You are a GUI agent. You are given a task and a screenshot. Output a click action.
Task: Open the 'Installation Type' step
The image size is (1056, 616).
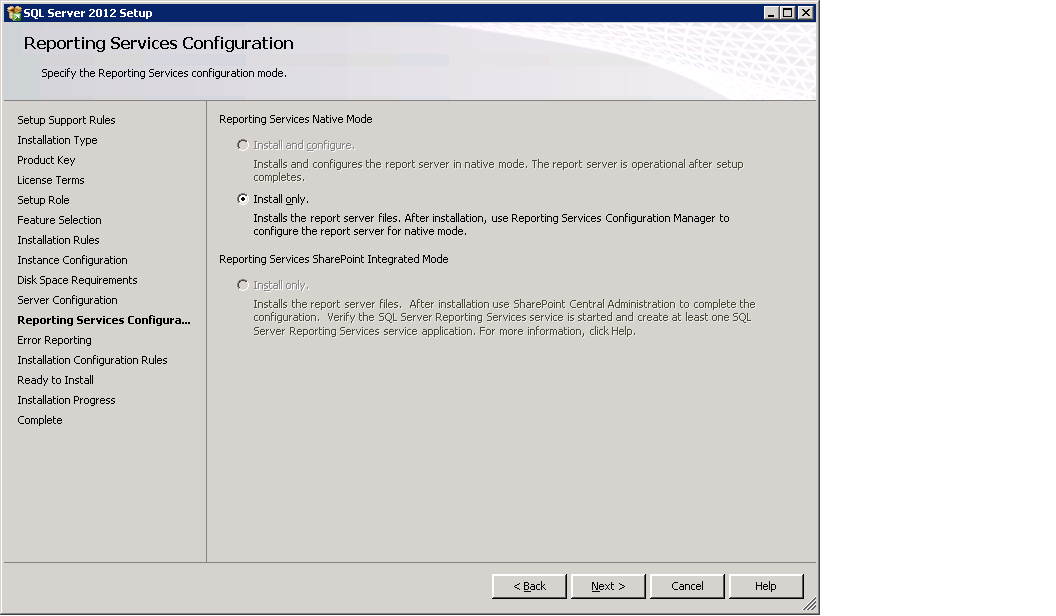coord(57,140)
